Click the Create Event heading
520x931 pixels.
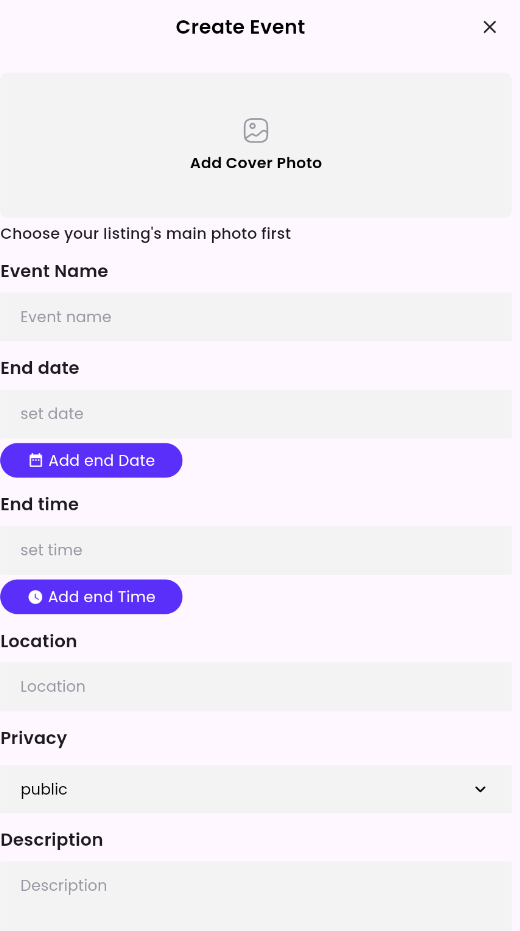[240, 27]
